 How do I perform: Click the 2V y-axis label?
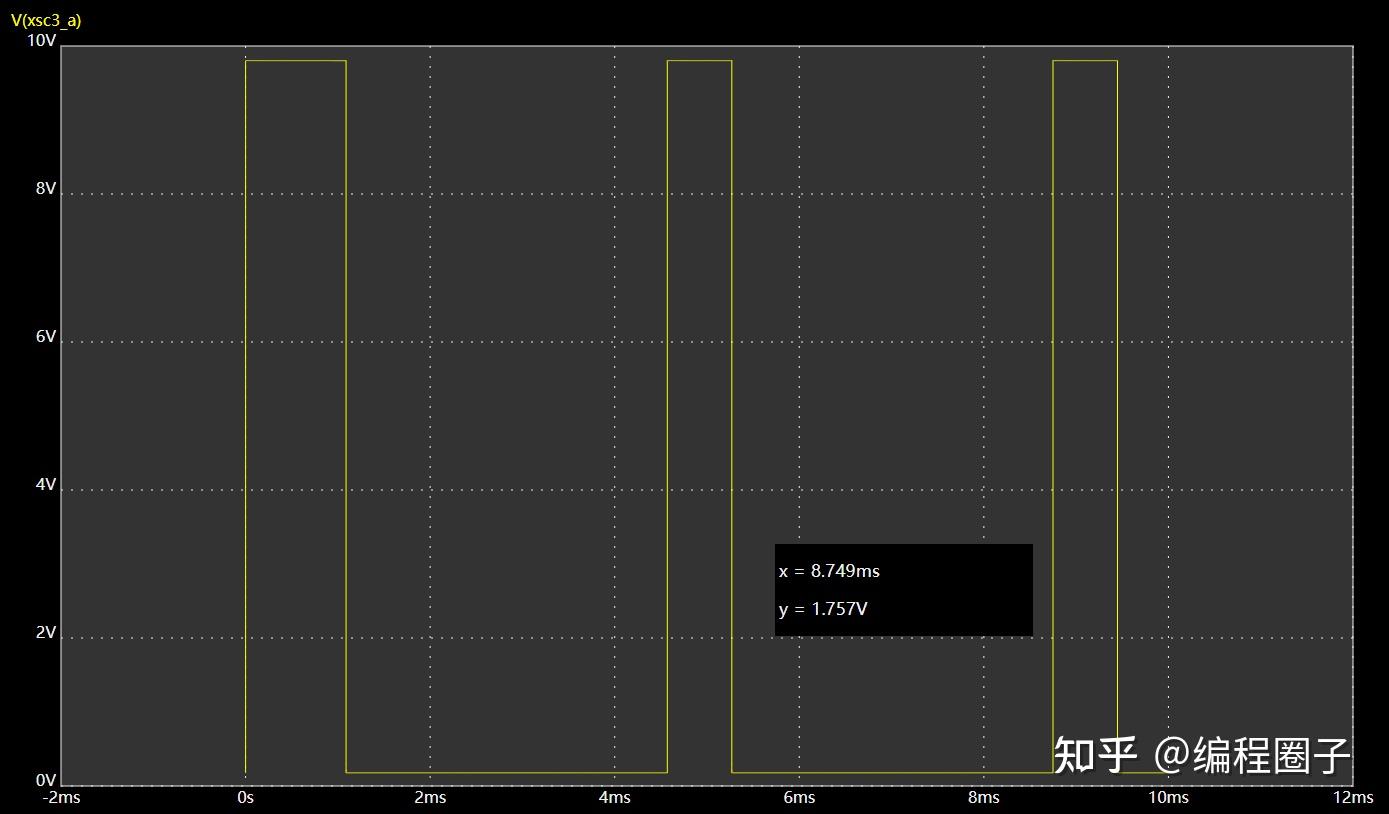(45, 633)
